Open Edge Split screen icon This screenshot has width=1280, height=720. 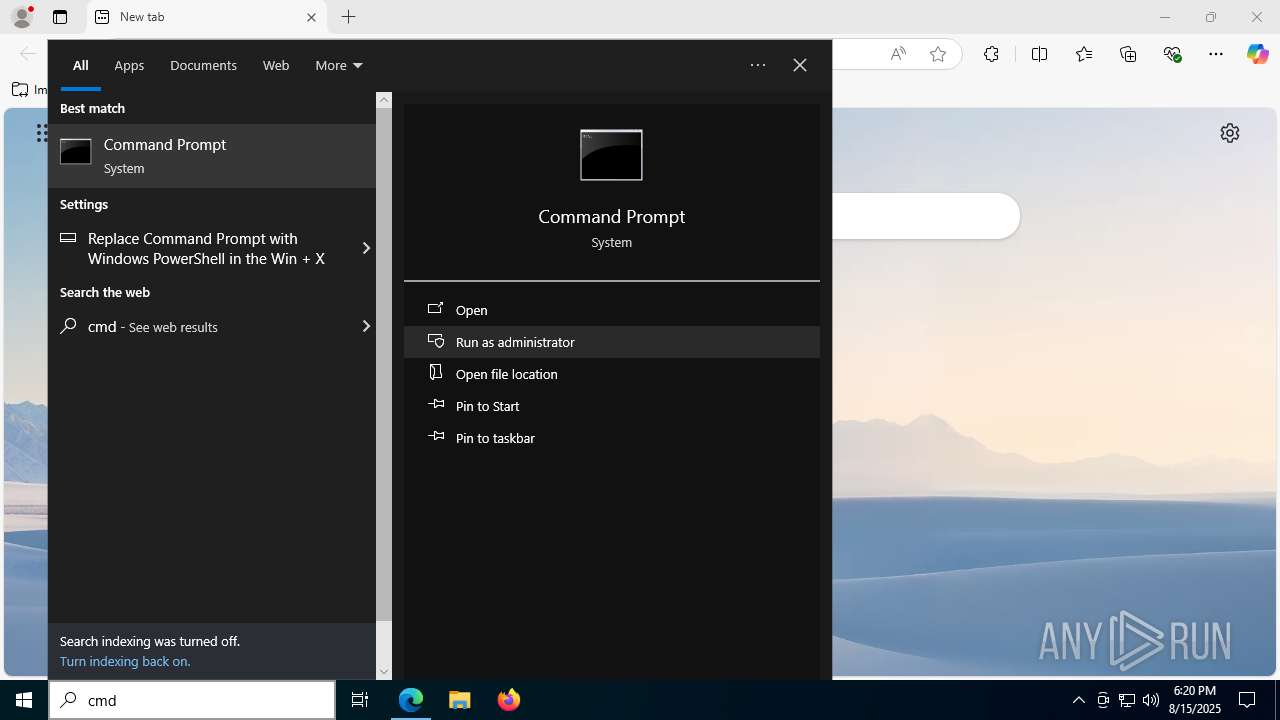pos(1039,54)
